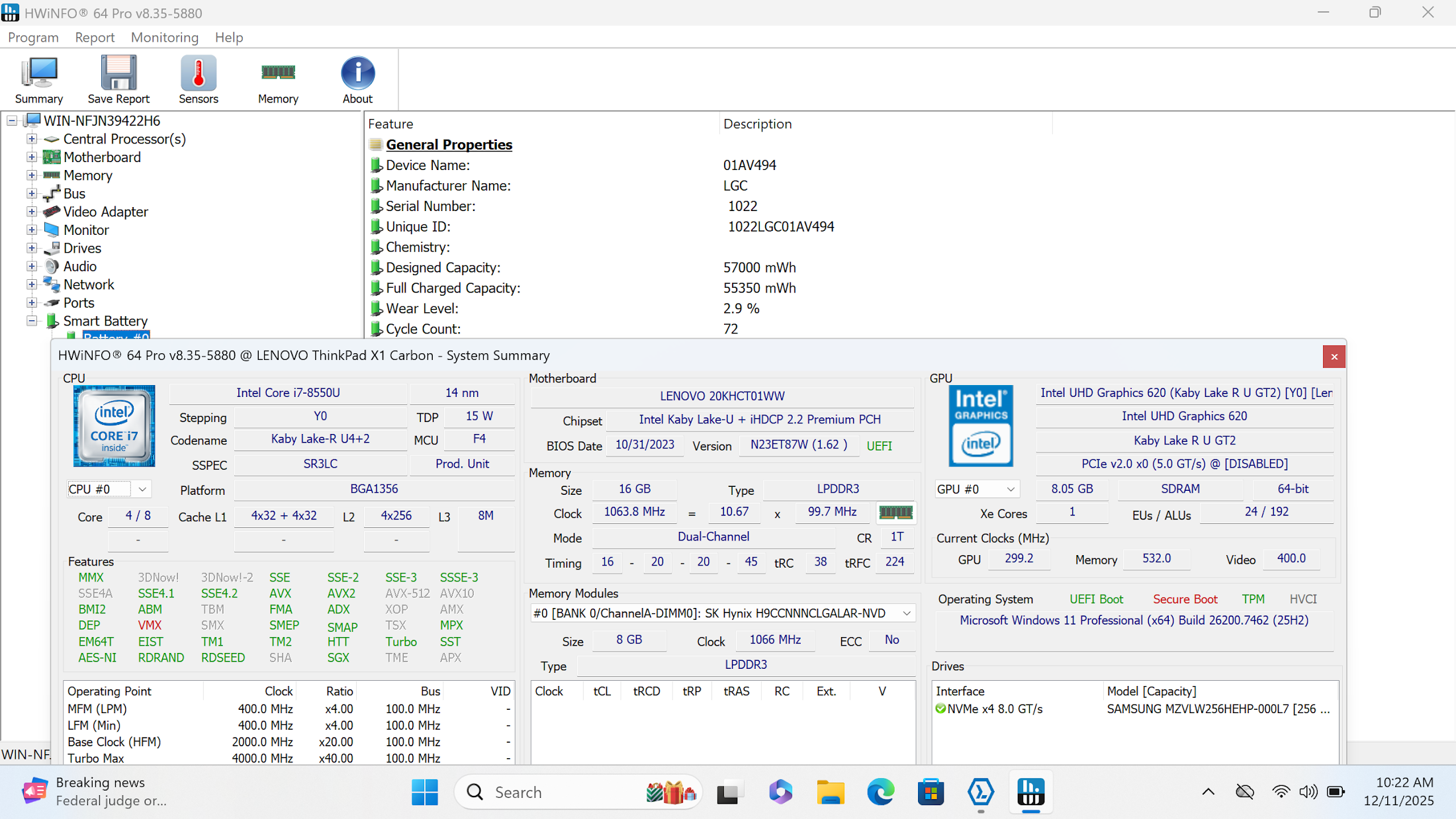Screen dimensions: 1456x819
Task: Open the GPU #0 selector dropdown
Action: tap(977, 490)
